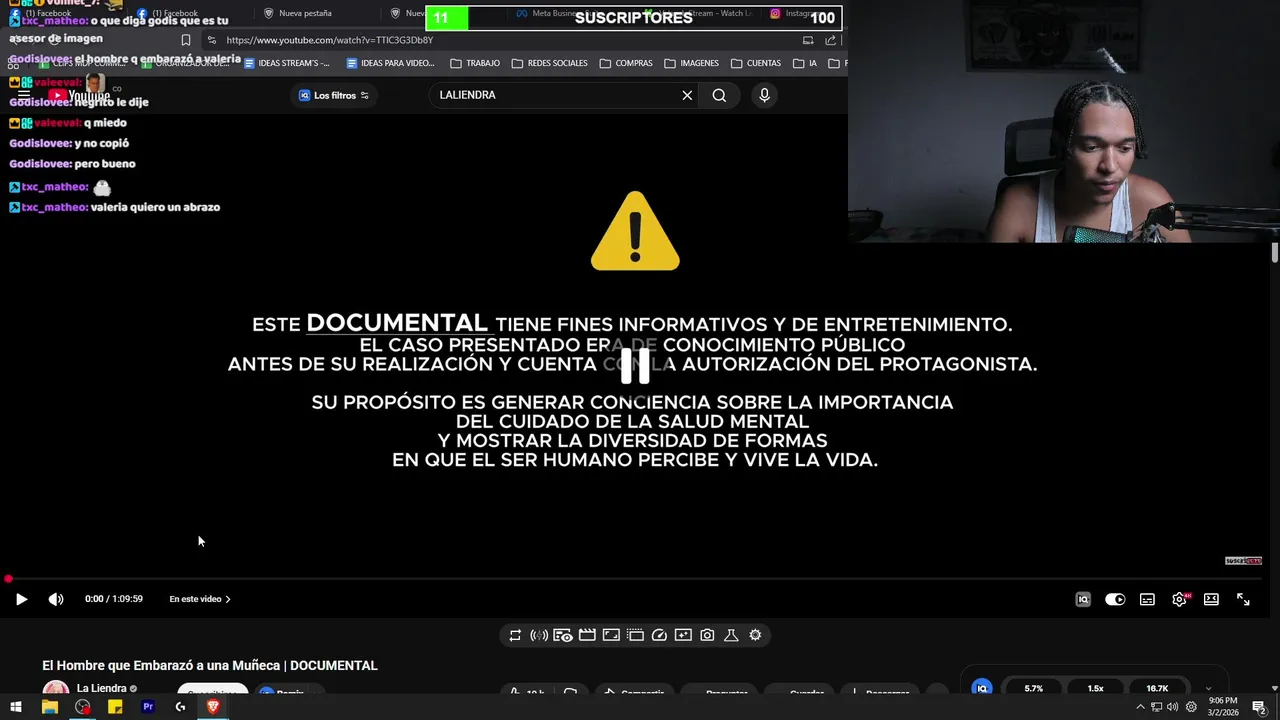Click the picture-in-picture address bar icon

pos(808,40)
